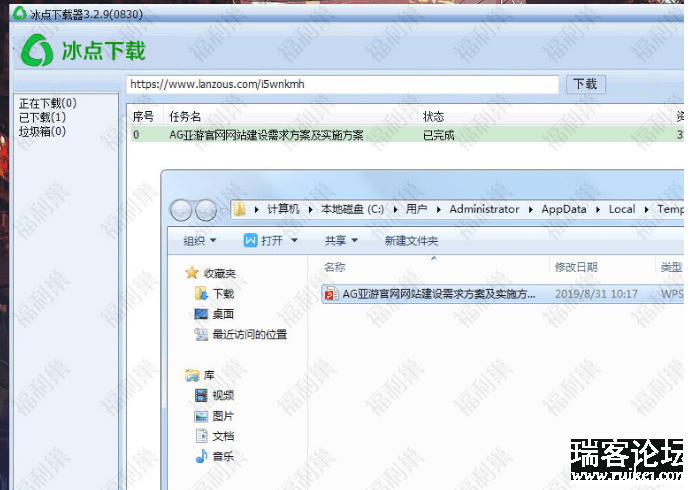Viewport: 694px width, 490px height.
Task: Click the 修改日期 column header
Action: coord(576,267)
